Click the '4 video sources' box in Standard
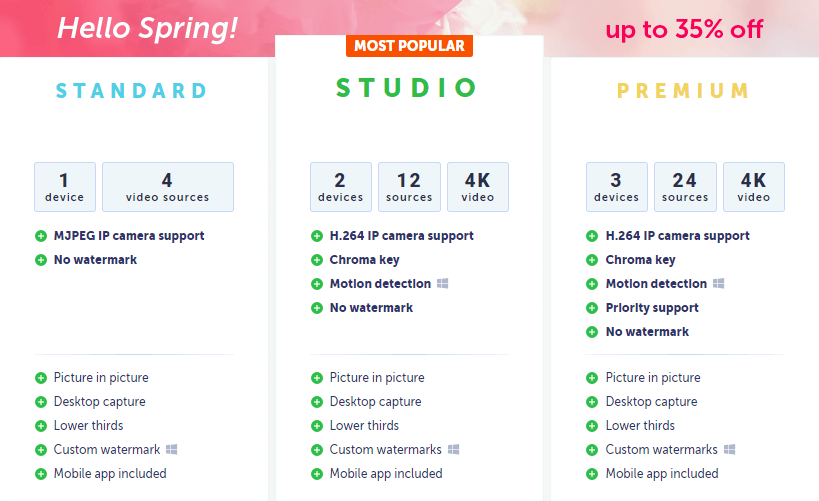Screen dimensions: 819x501 tap(168, 187)
